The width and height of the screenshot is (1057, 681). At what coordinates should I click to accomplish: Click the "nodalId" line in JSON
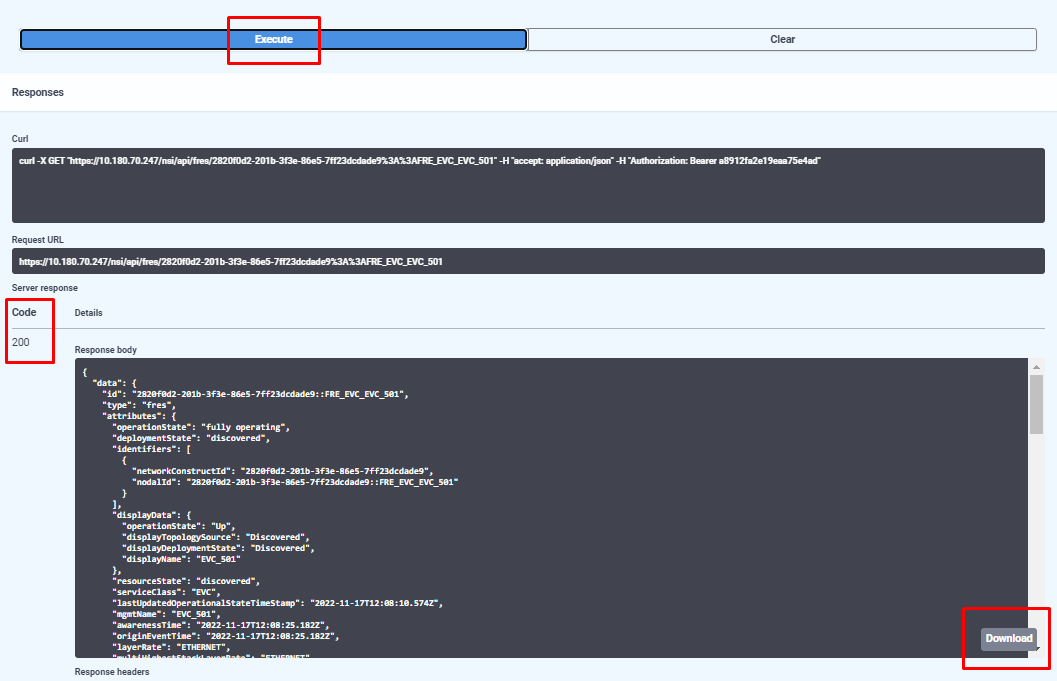click(295, 482)
